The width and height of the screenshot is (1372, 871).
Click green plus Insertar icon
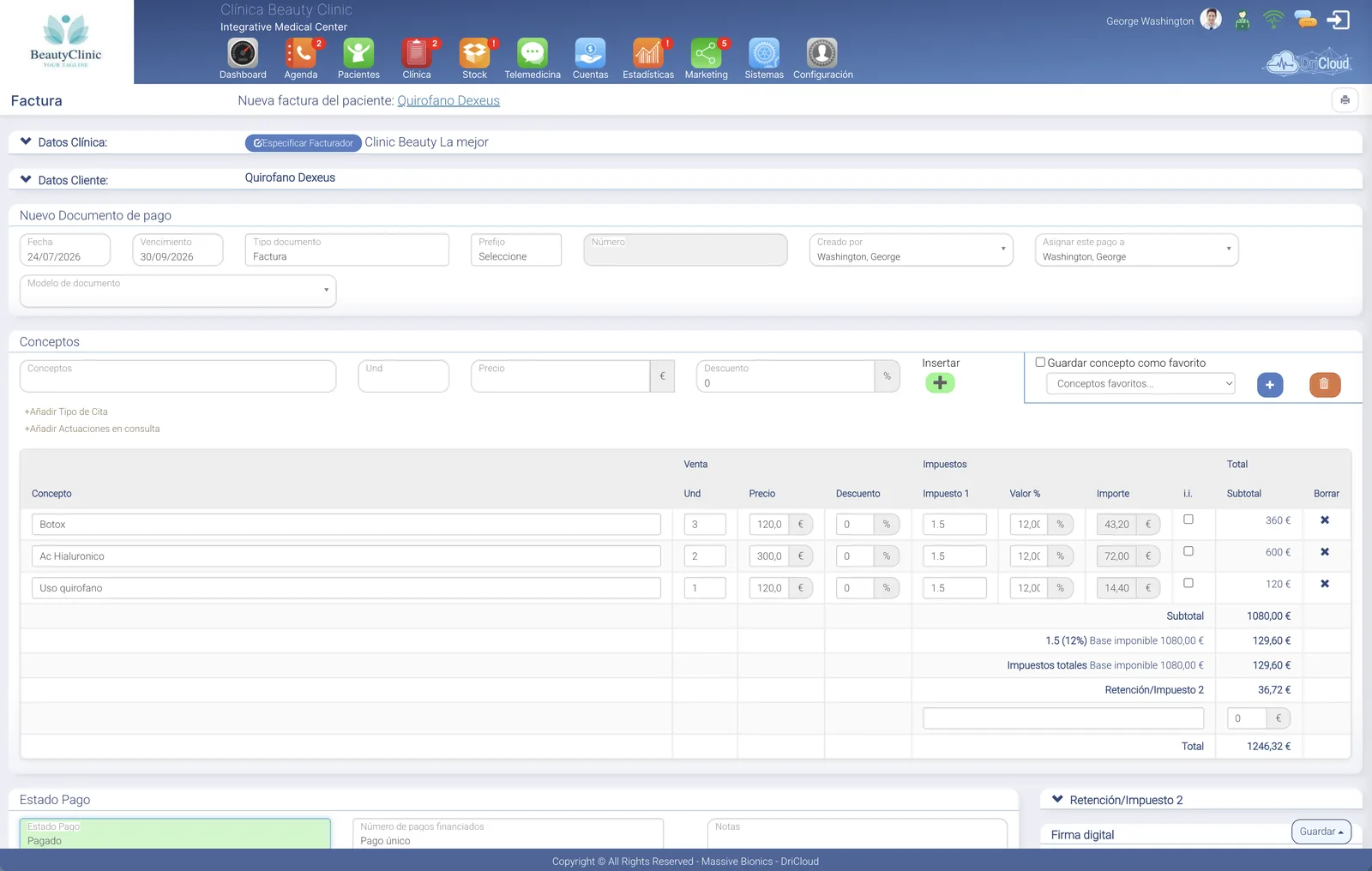coord(940,383)
